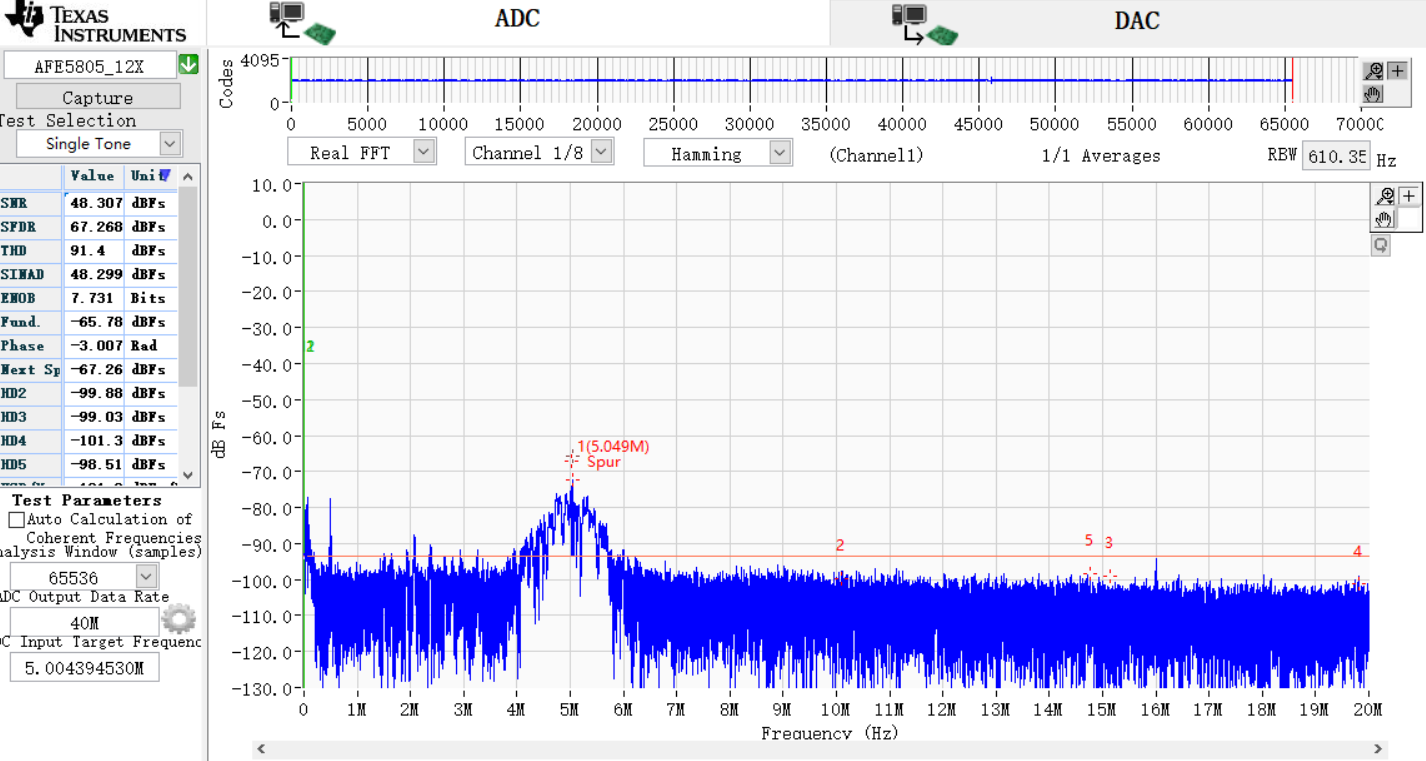Screen dimensions: 1426x761
Task: Click the horizontal scrollbar left arrow
Action: 262,748
